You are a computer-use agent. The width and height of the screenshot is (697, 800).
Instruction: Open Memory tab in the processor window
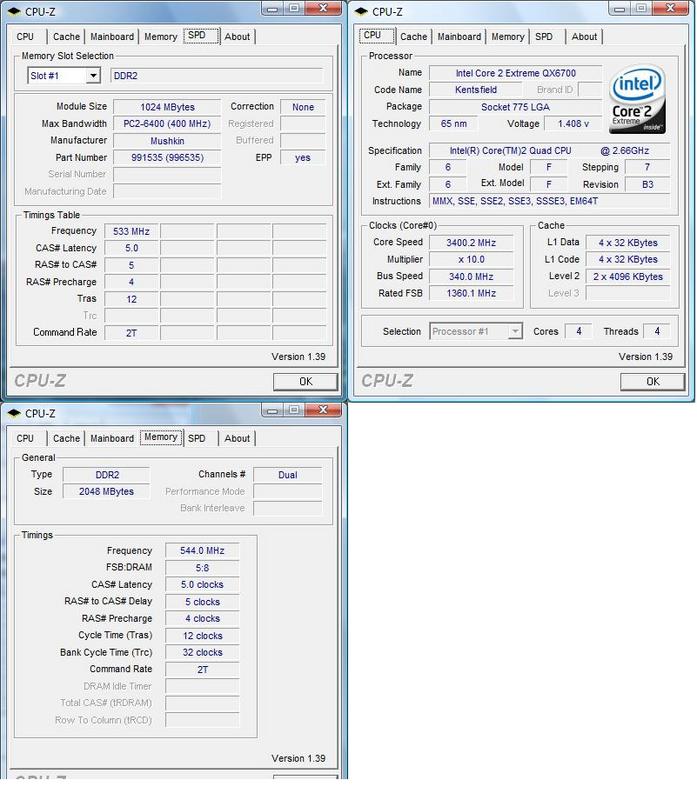coord(507,37)
